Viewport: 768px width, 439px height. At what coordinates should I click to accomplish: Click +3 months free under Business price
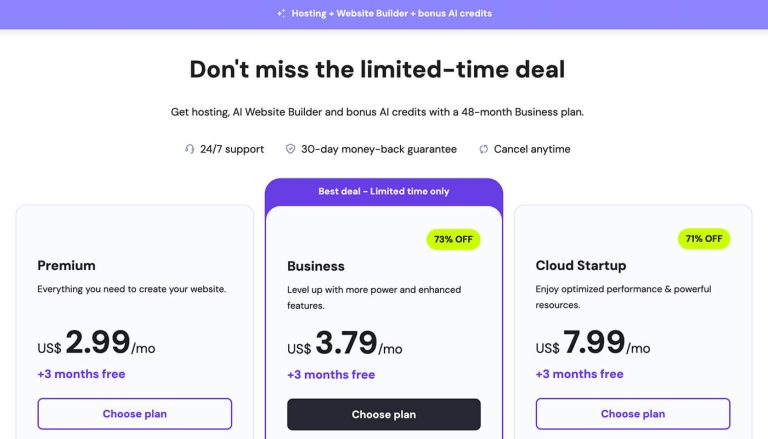(x=331, y=375)
